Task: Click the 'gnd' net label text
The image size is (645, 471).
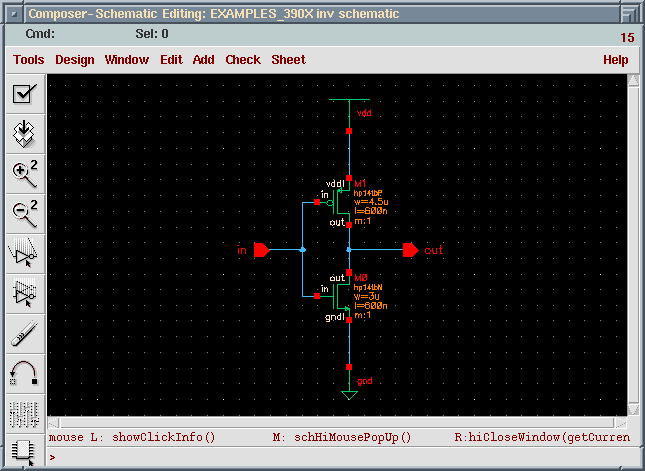Action: (364, 381)
